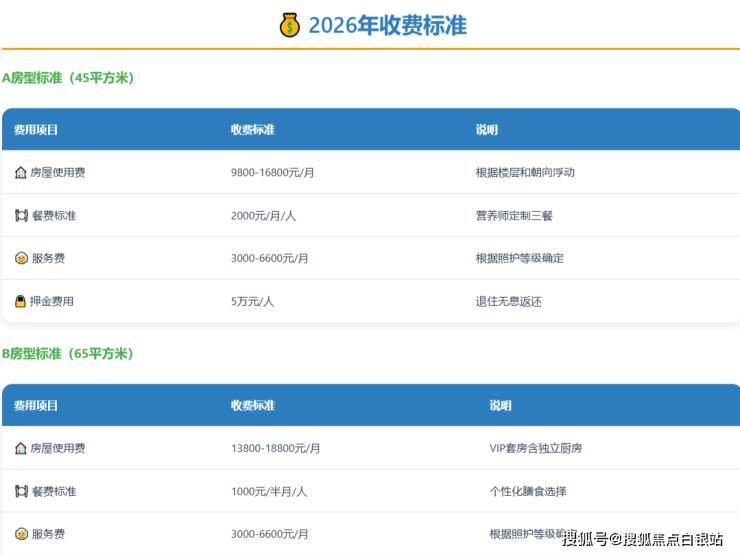
Task: Click the 5万元/人 deposit amount
Action: click(x=252, y=301)
